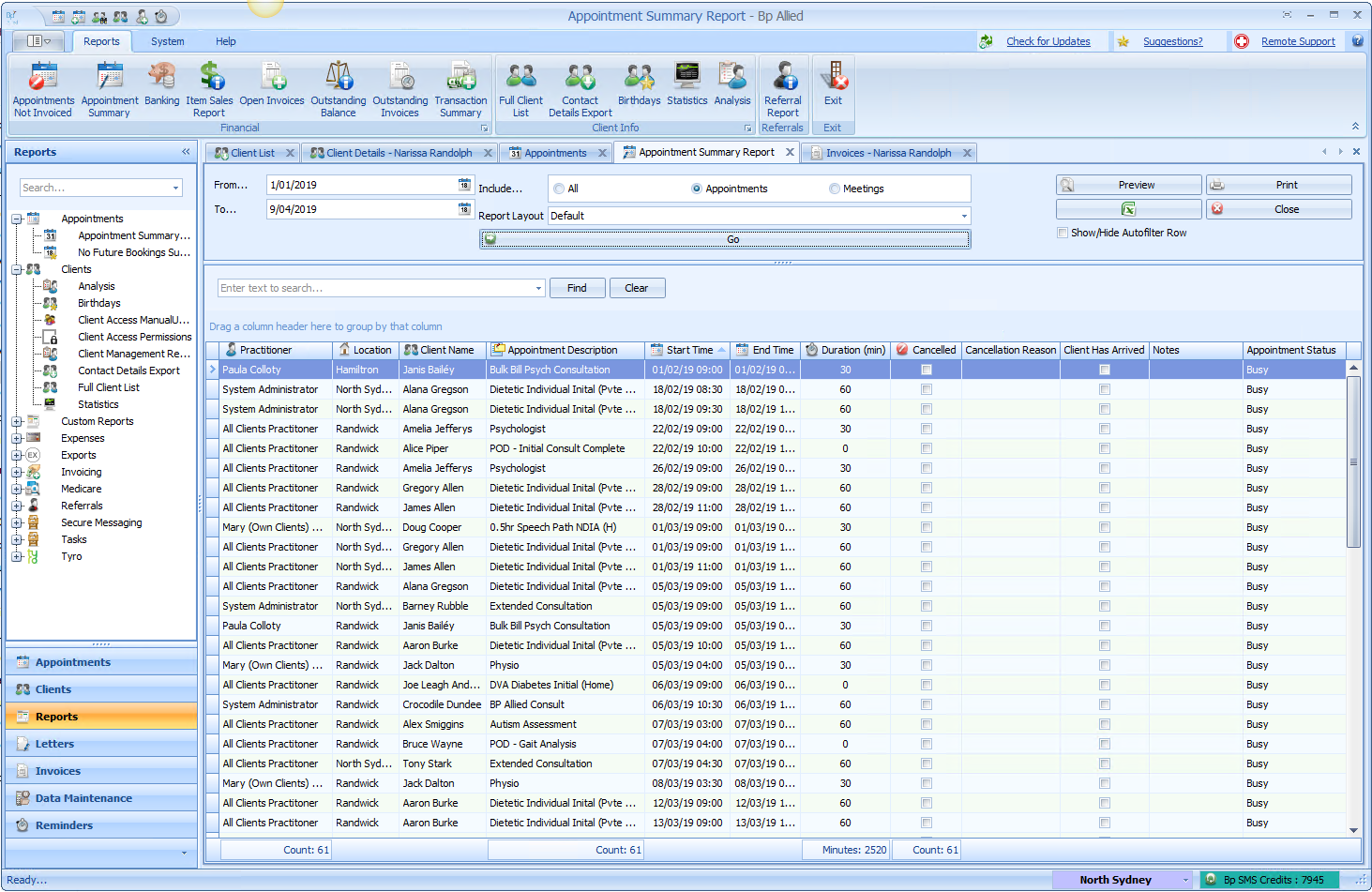Close the Appointment Summary Report tab
This screenshot has width=1372, height=892.
[790, 152]
